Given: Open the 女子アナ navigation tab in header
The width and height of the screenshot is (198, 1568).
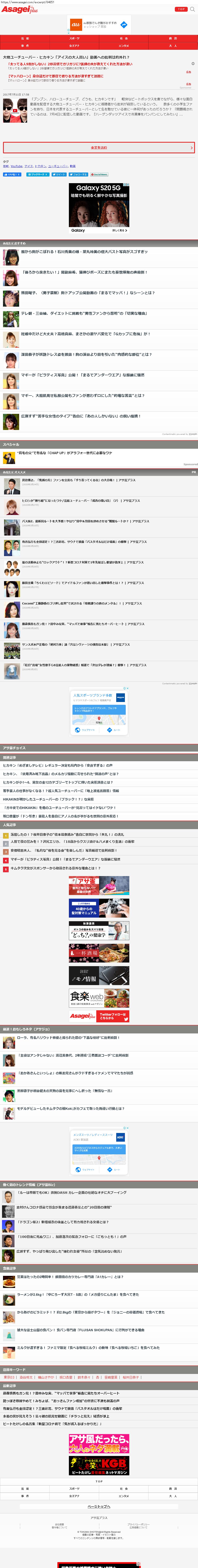Looking at the screenshot, I should (x=74, y=46).
